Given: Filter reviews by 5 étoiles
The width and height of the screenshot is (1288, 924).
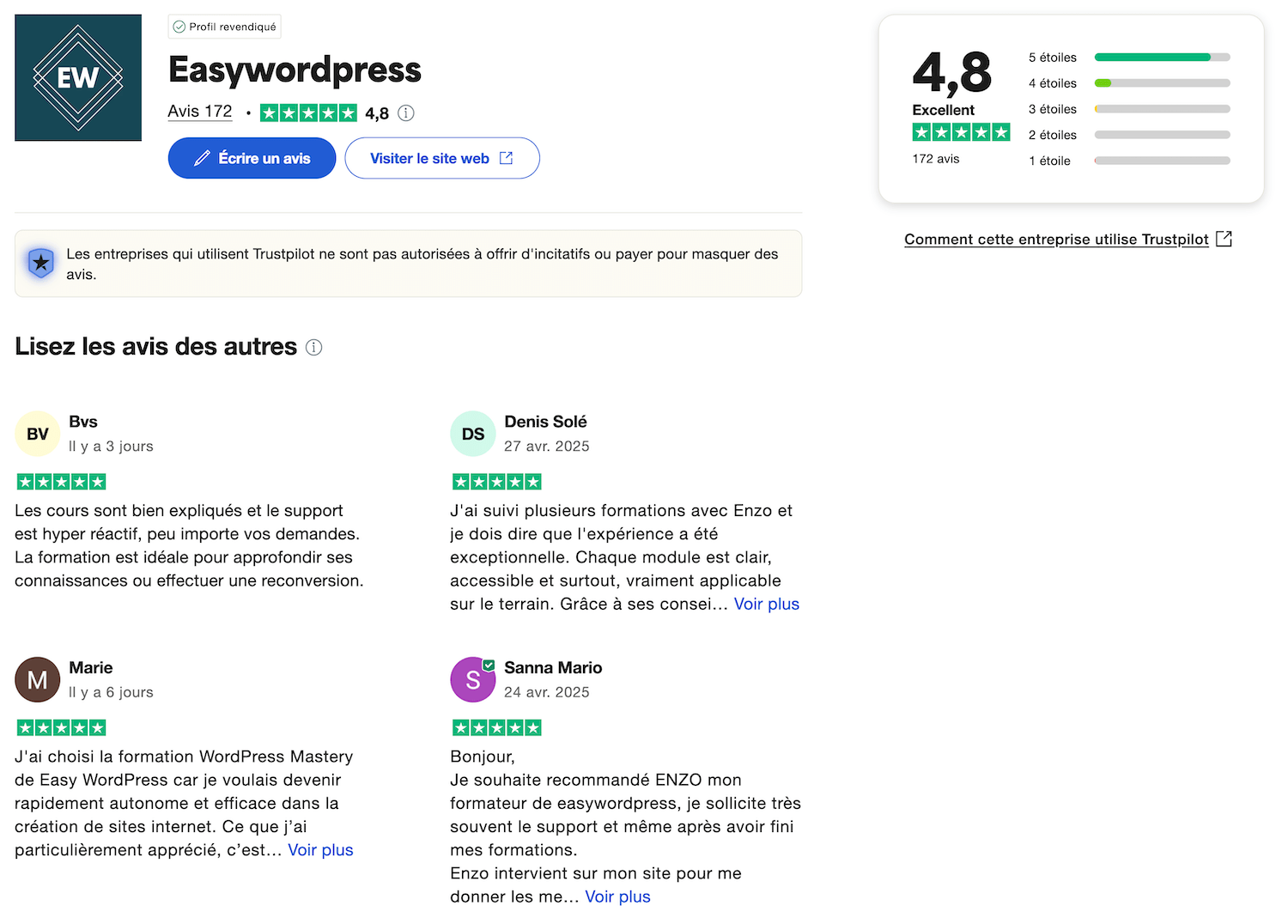Looking at the screenshot, I should pyautogui.click(x=1053, y=58).
